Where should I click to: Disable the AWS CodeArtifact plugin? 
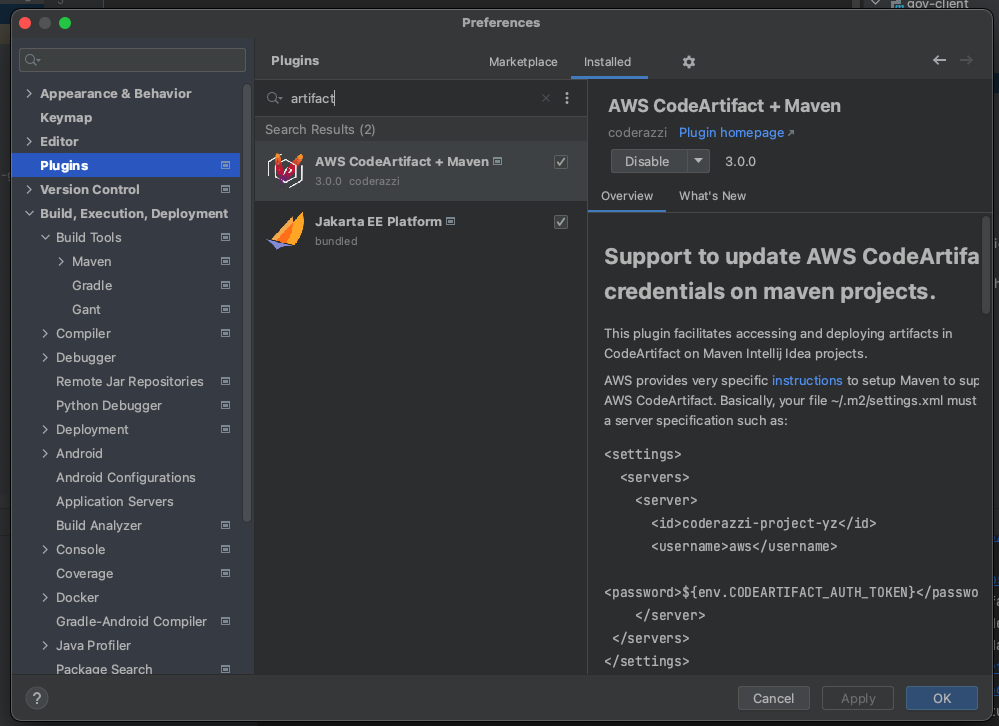[x=649, y=161]
